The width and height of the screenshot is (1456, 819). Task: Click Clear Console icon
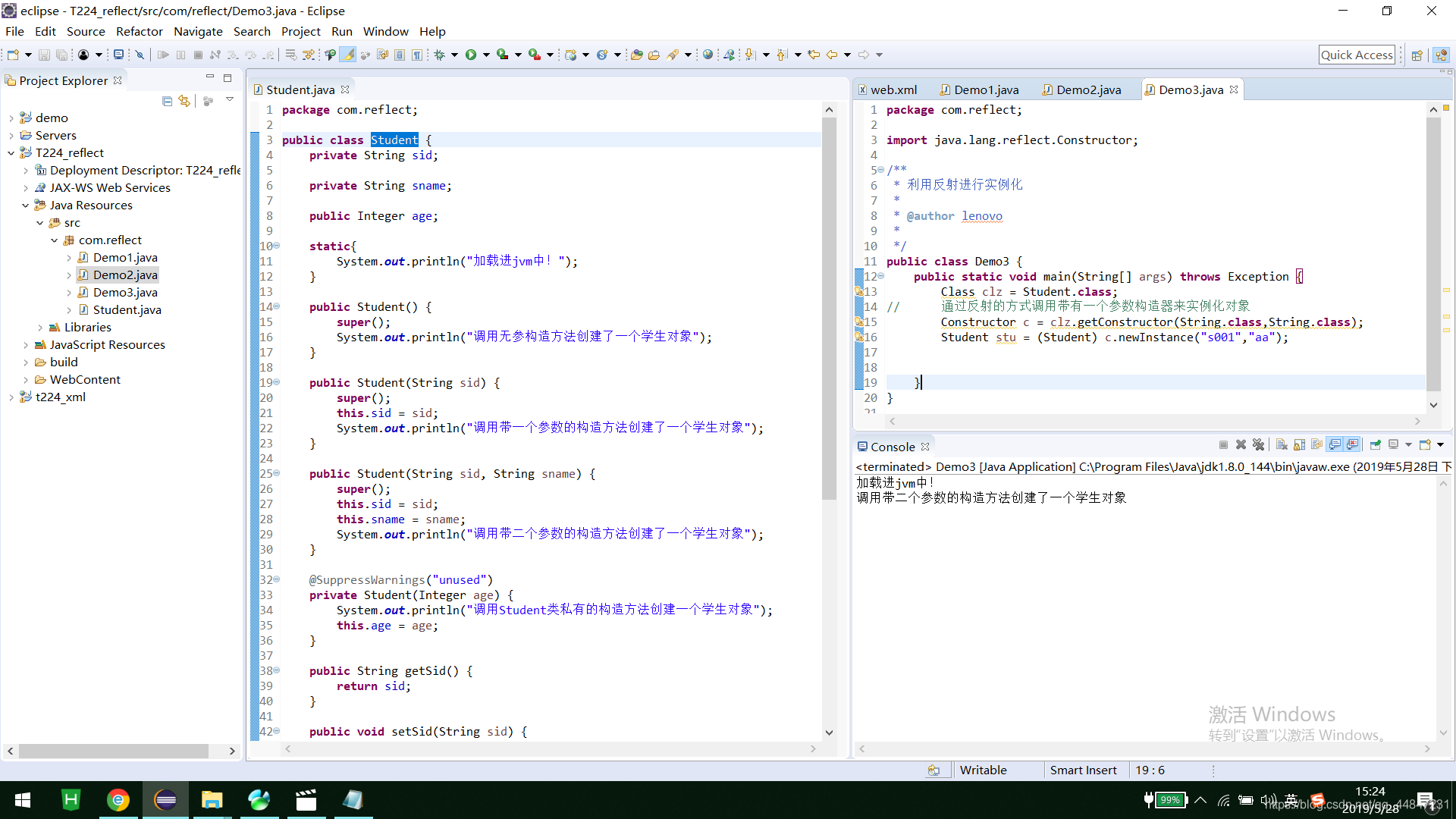(x=1282, y=445)
